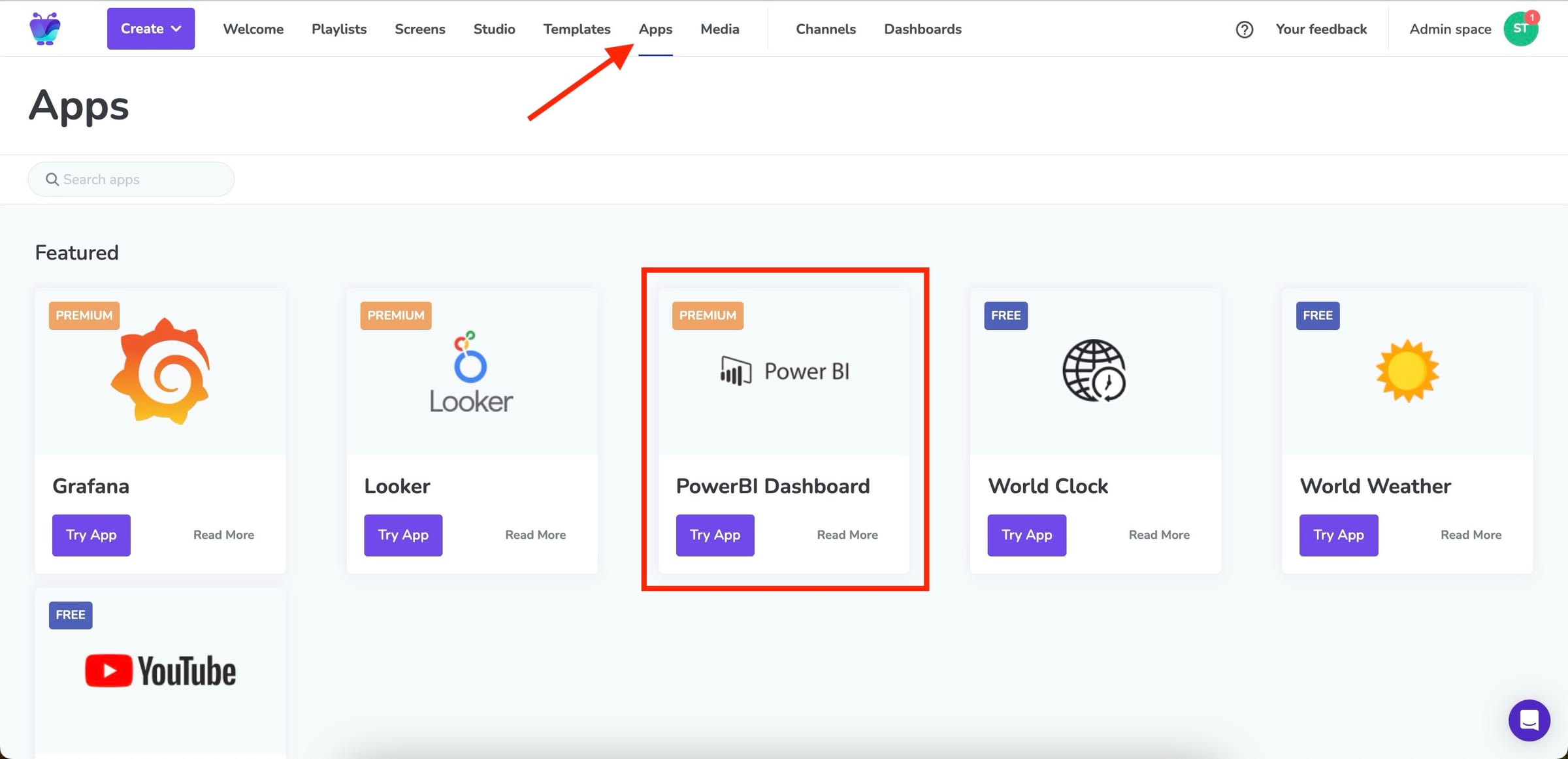This screenshot has width=1568, height=759.
Task: Go to Channels
Action: pos(826,29)
